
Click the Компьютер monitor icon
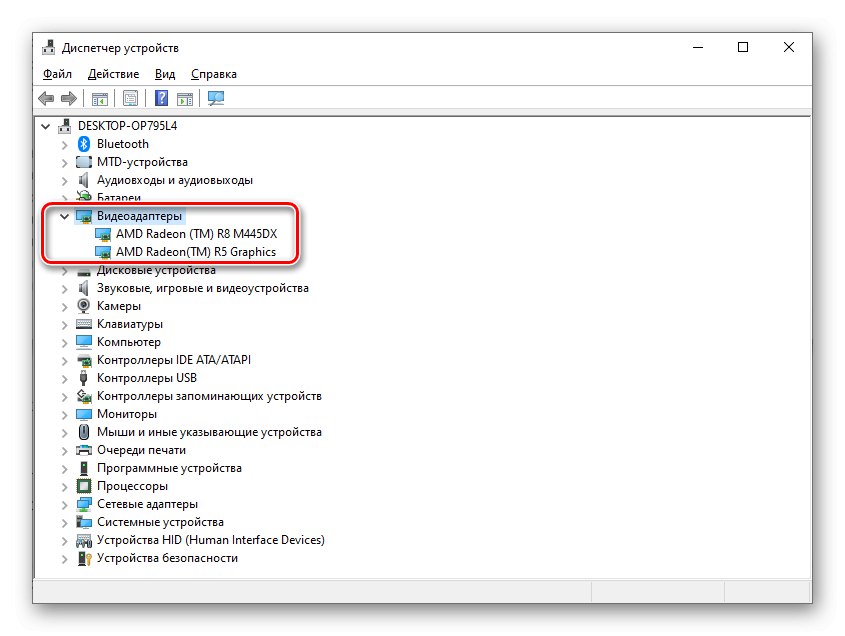click(x=84, y=342)
